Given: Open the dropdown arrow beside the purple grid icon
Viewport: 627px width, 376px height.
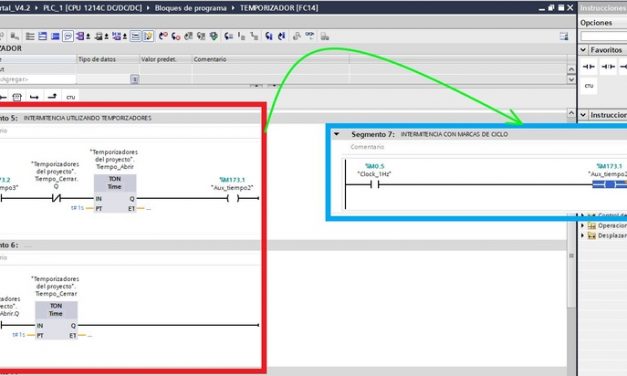Looking at the screenshot, I should tap(125, 36).
